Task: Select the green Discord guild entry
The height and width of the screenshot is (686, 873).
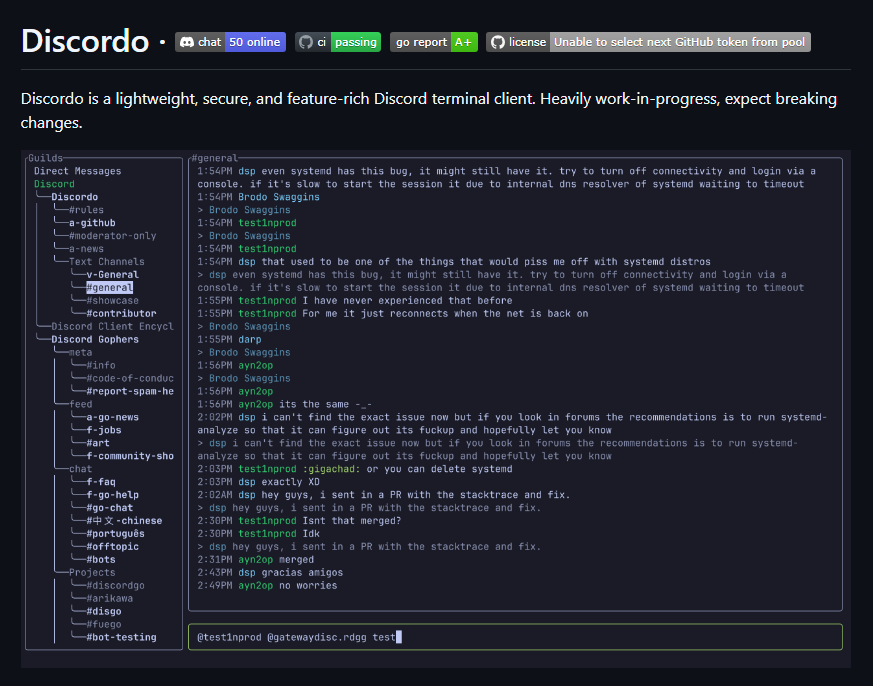Action: point(54,184)
